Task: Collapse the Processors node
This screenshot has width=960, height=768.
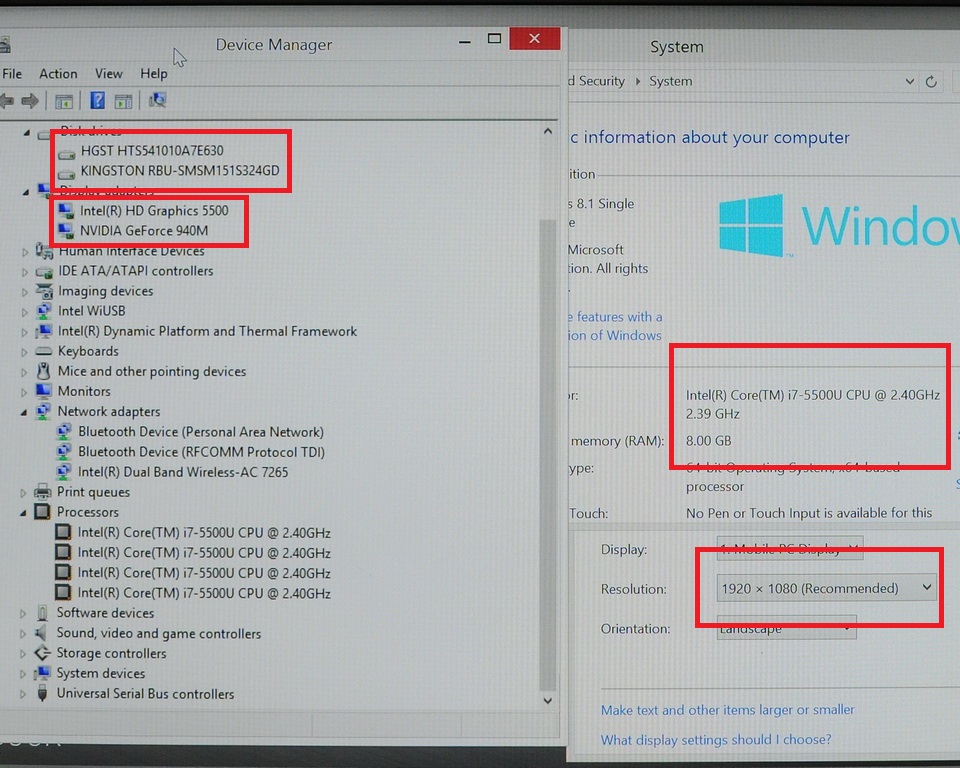Action: (23, 513)
